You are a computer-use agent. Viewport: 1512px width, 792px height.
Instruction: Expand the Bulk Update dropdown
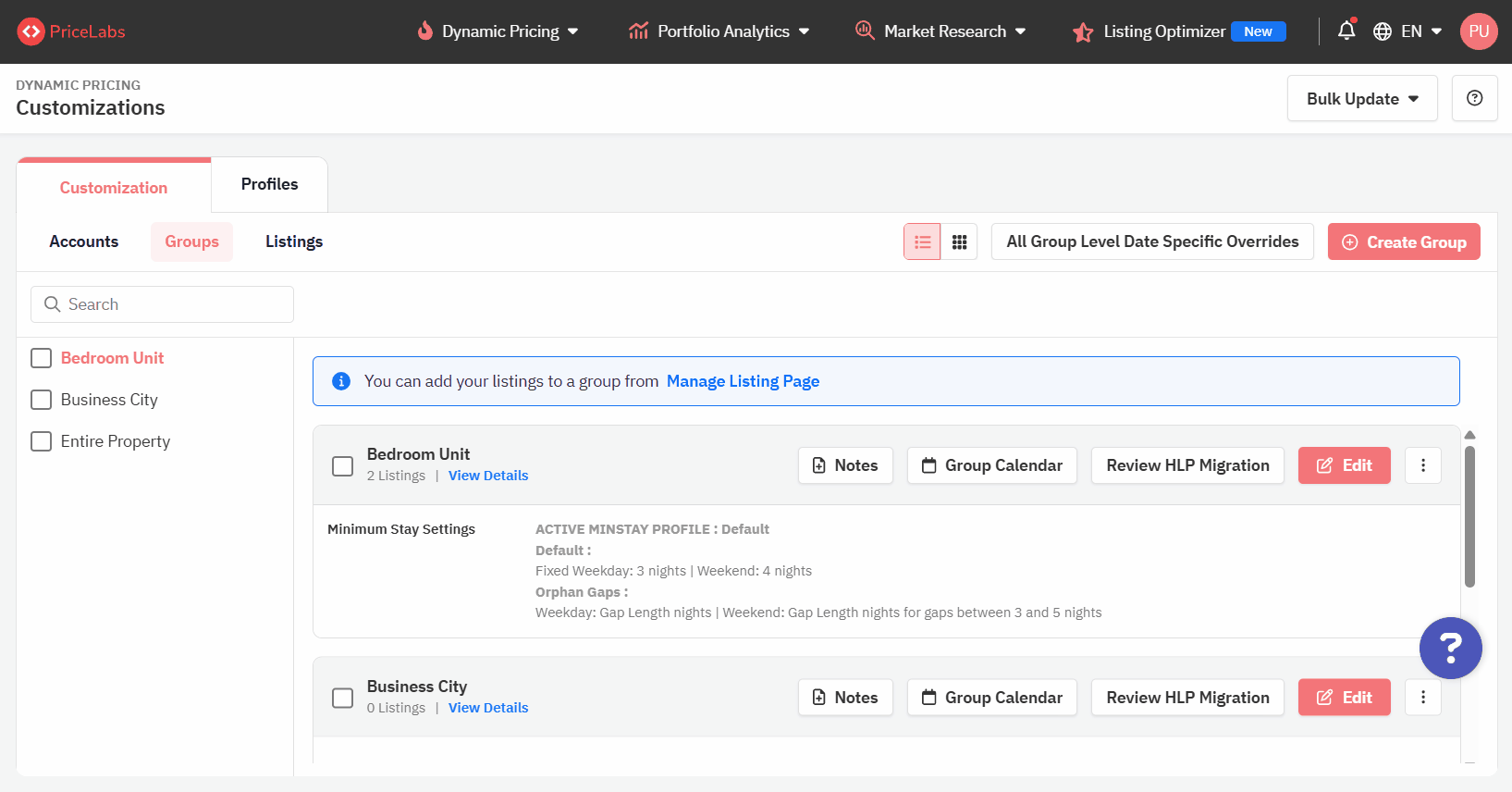click(1361, 99)
